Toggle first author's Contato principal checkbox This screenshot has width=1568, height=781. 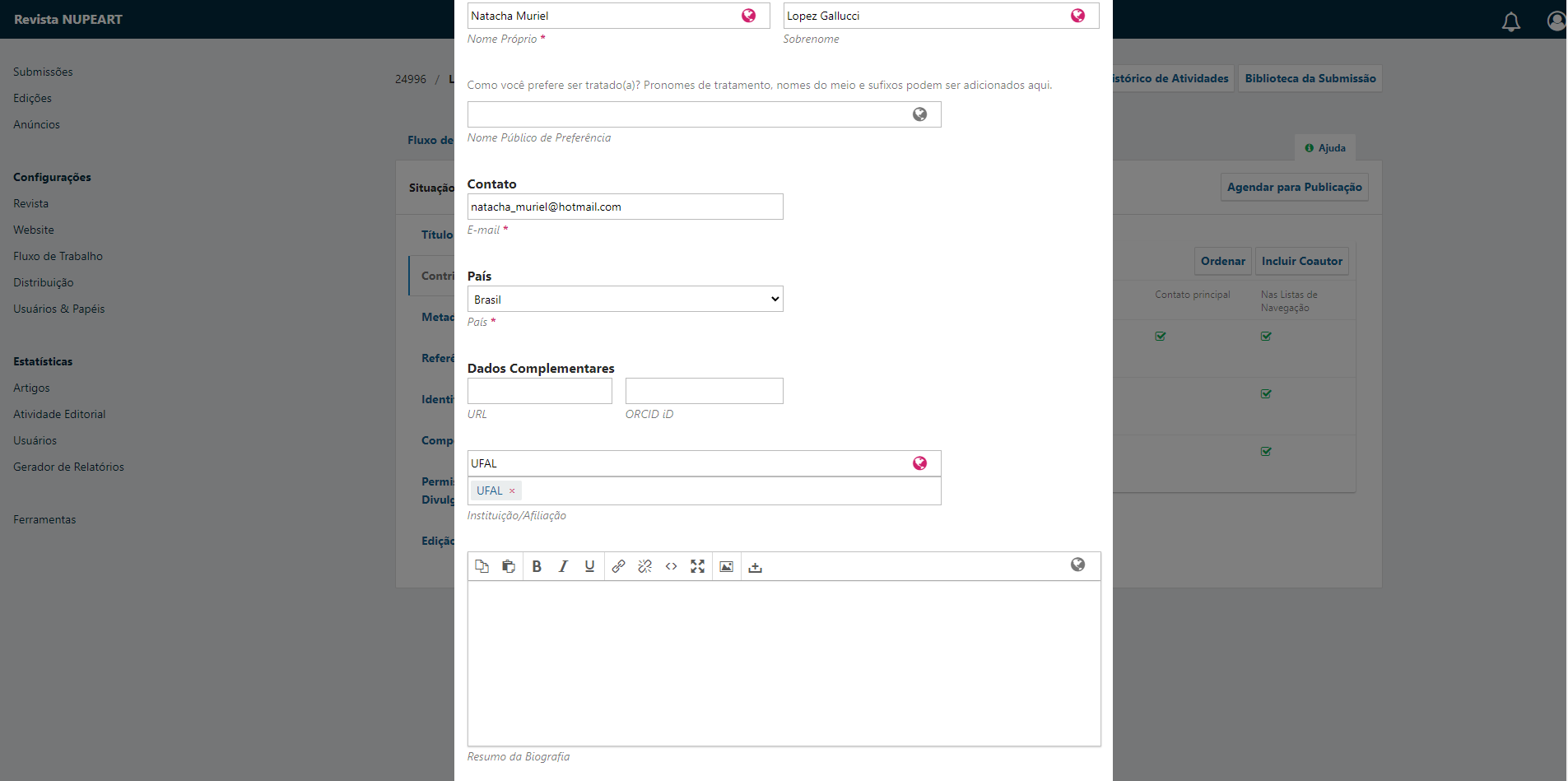coord(1161,336)
